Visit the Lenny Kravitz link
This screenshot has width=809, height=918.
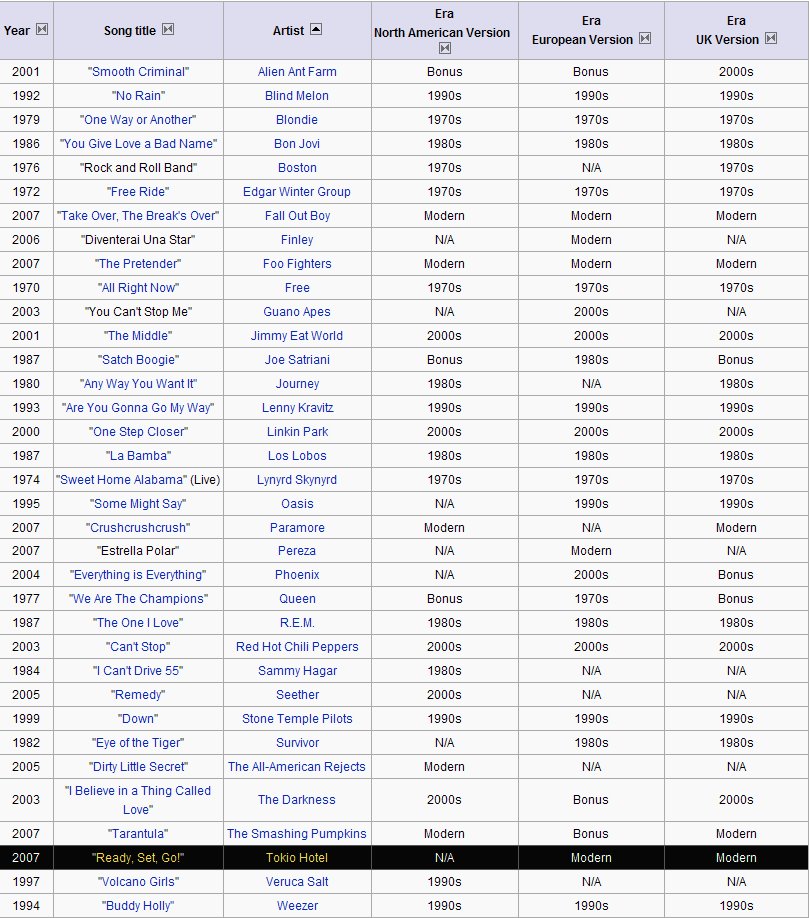point(297,407)
